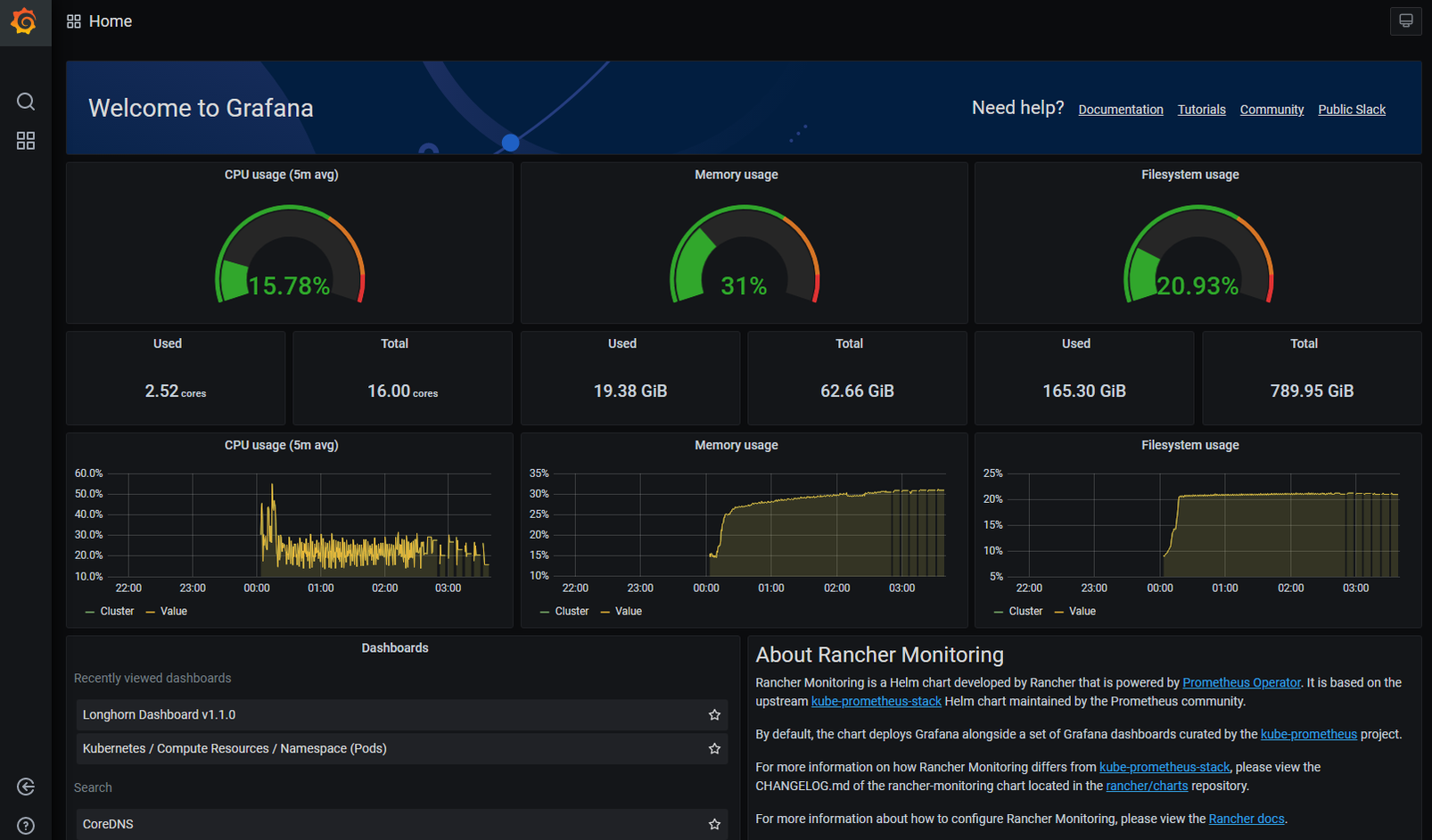Screen dimensions: 1432x840
Task: Open Kubernetes / Compute Resources / Namespace (Pods)
Action: (402, 749)
